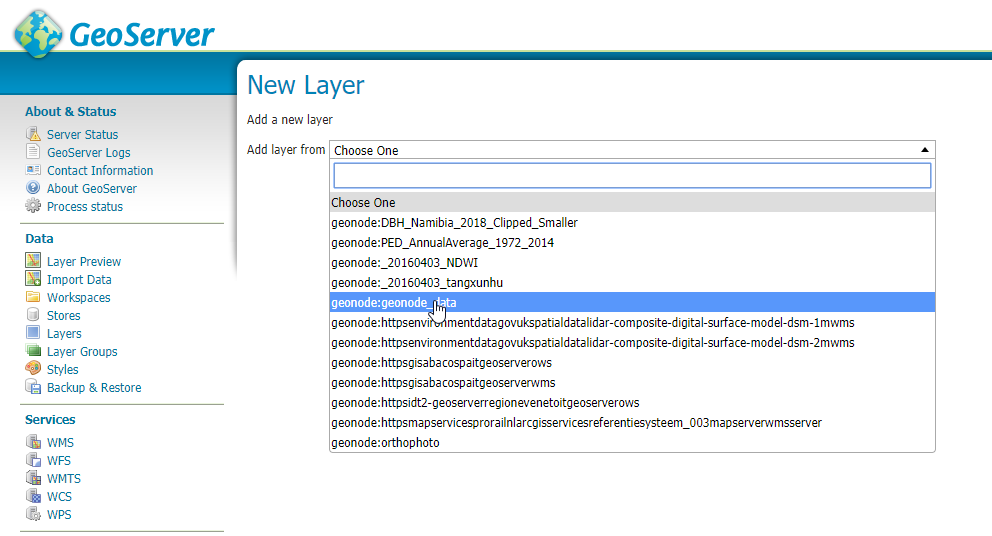Click the GeoServer Logs document icon
Screen dimensions: 992x536
click(33, 152)
